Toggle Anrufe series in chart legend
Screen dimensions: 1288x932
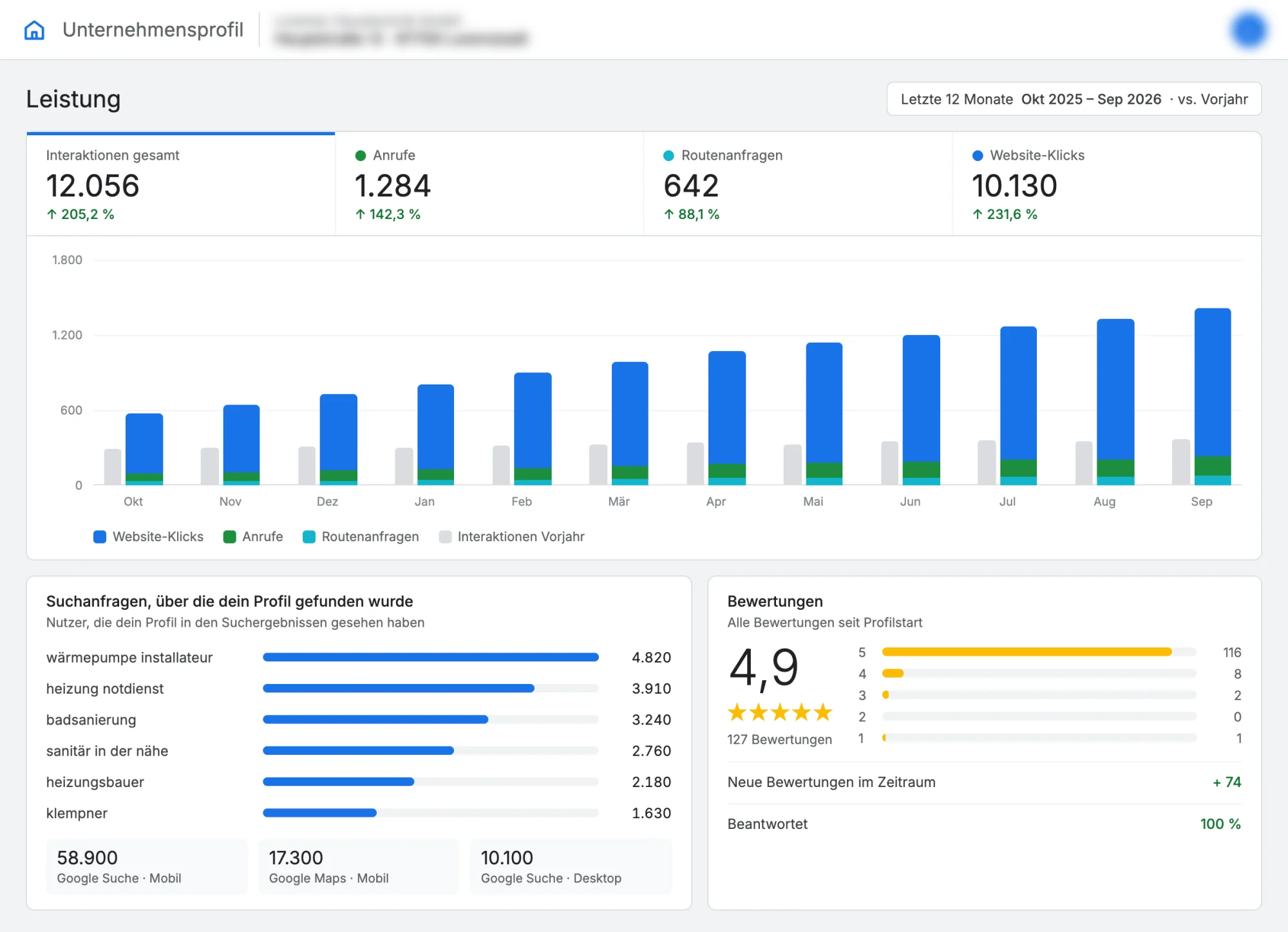click(253, 537)
